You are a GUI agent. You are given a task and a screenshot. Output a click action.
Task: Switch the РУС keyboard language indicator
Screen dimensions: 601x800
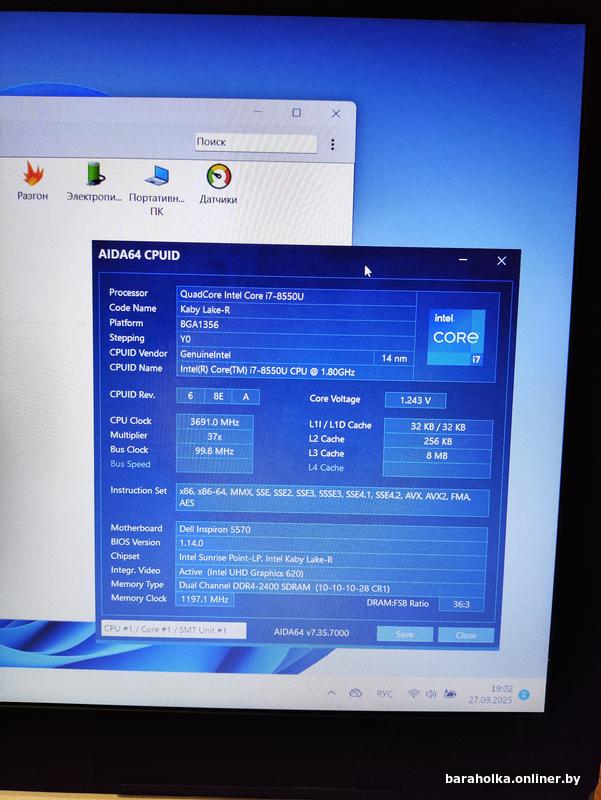[x=385, y=694]
